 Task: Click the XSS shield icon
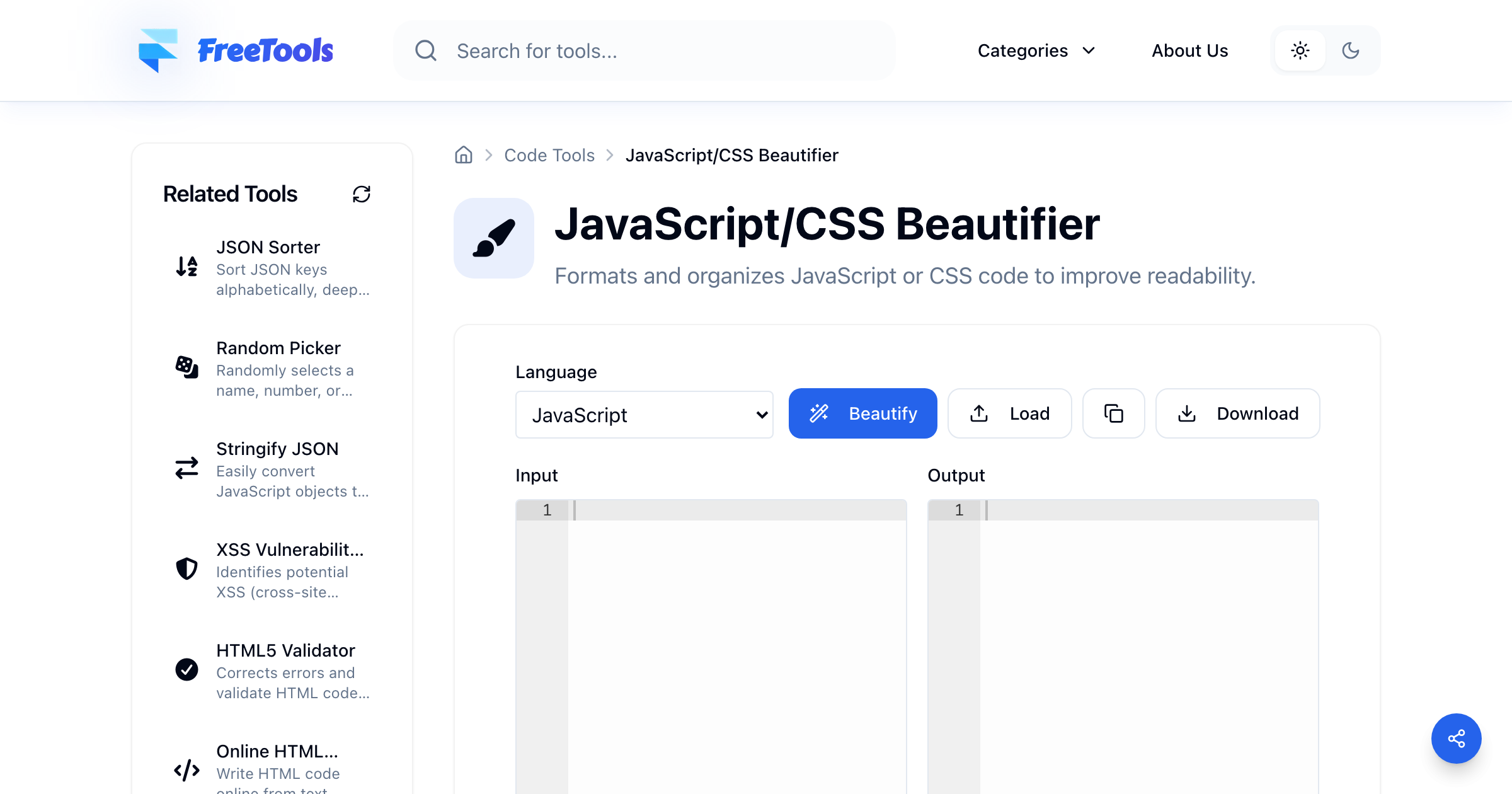(186, 569)
